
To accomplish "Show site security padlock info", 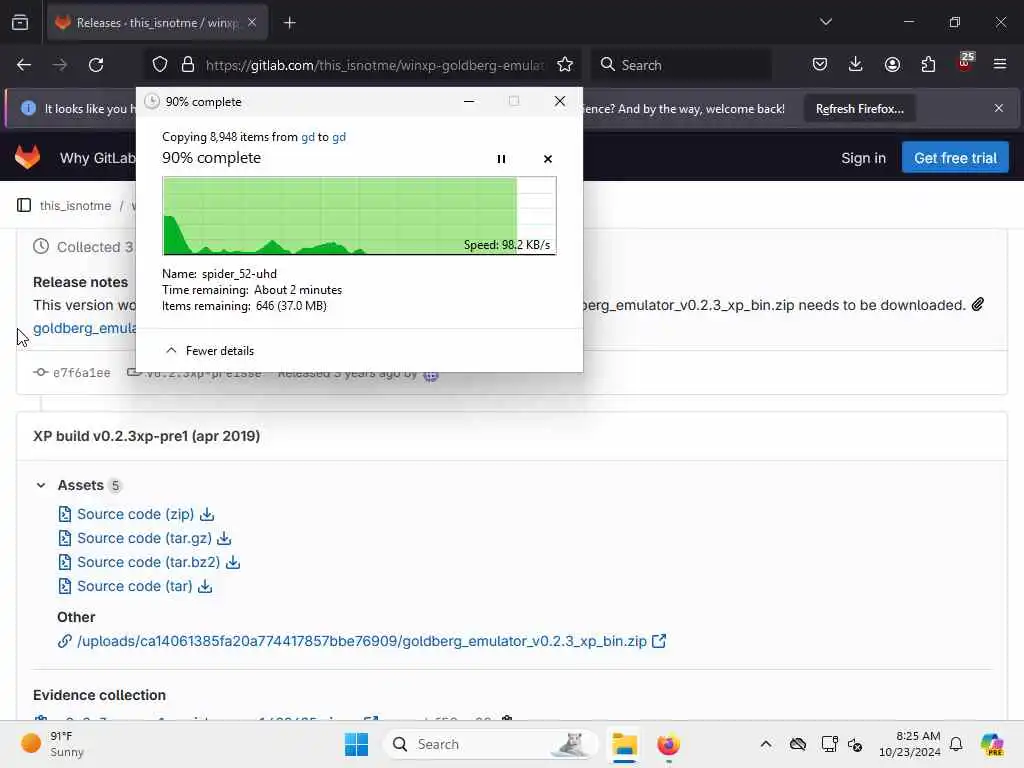I will [x=188, y=65].
